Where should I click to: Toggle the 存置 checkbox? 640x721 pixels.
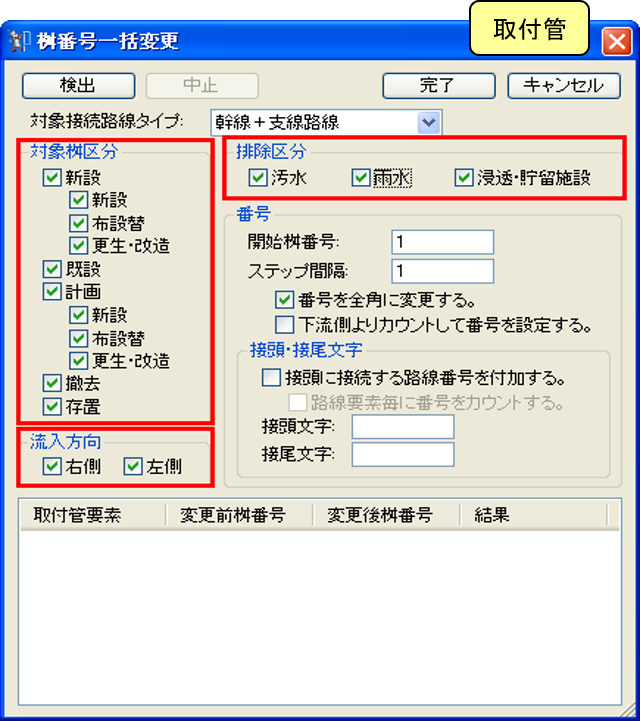click(x=52, y=406)
